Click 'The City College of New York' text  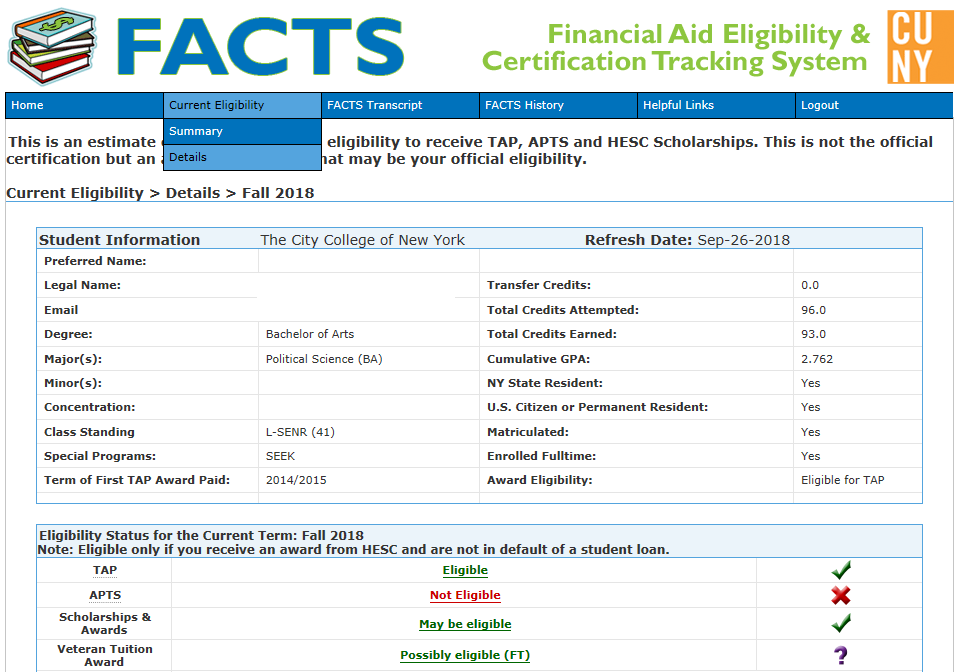[363, 240]
